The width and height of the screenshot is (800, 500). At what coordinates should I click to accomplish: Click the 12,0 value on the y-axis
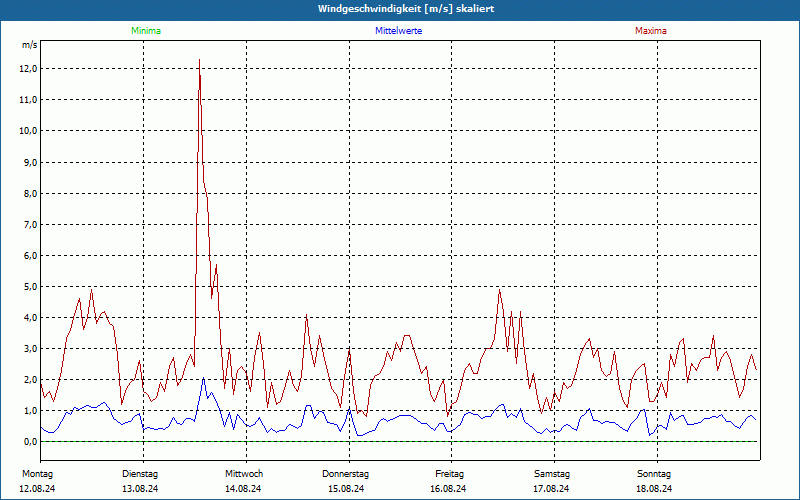28,69
